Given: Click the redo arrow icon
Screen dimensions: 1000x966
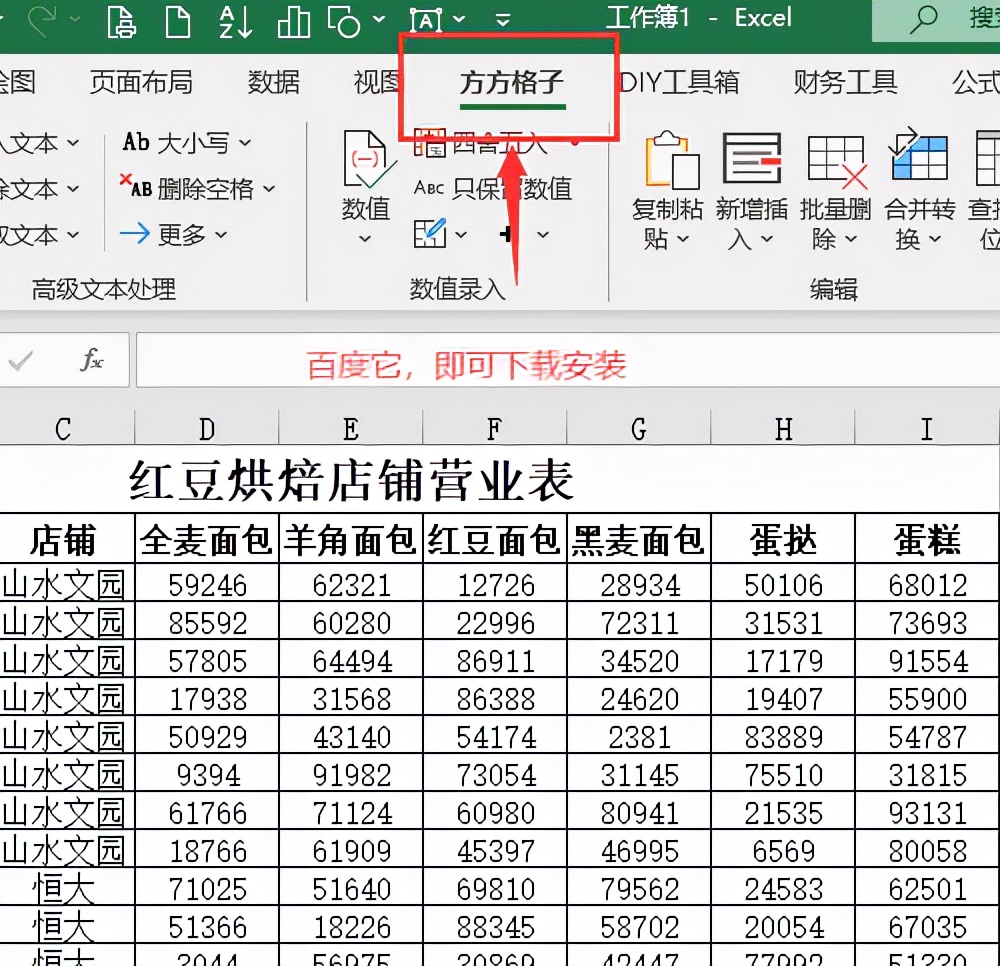Looking at the screenshot, I should pos(43,20).
